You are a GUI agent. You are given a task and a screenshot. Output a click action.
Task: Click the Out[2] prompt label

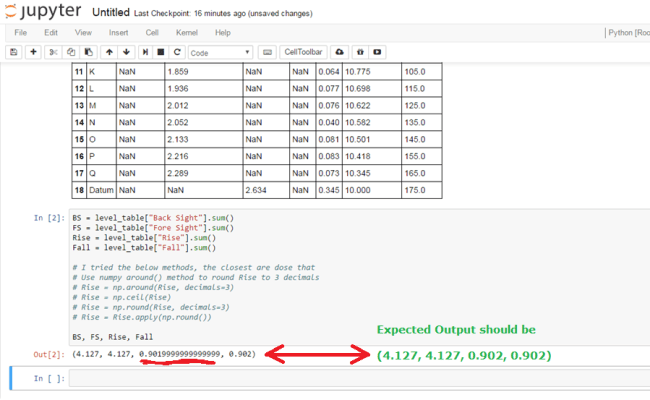tap(49, 354)
